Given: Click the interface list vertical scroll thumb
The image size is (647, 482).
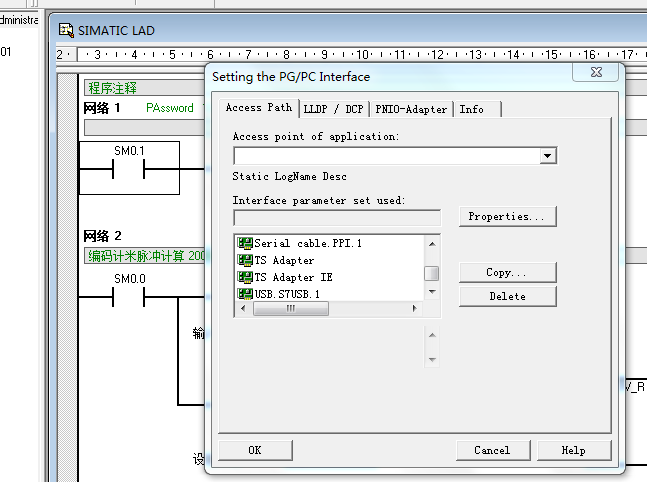Looking at the screenshot, I should [432, 273].
